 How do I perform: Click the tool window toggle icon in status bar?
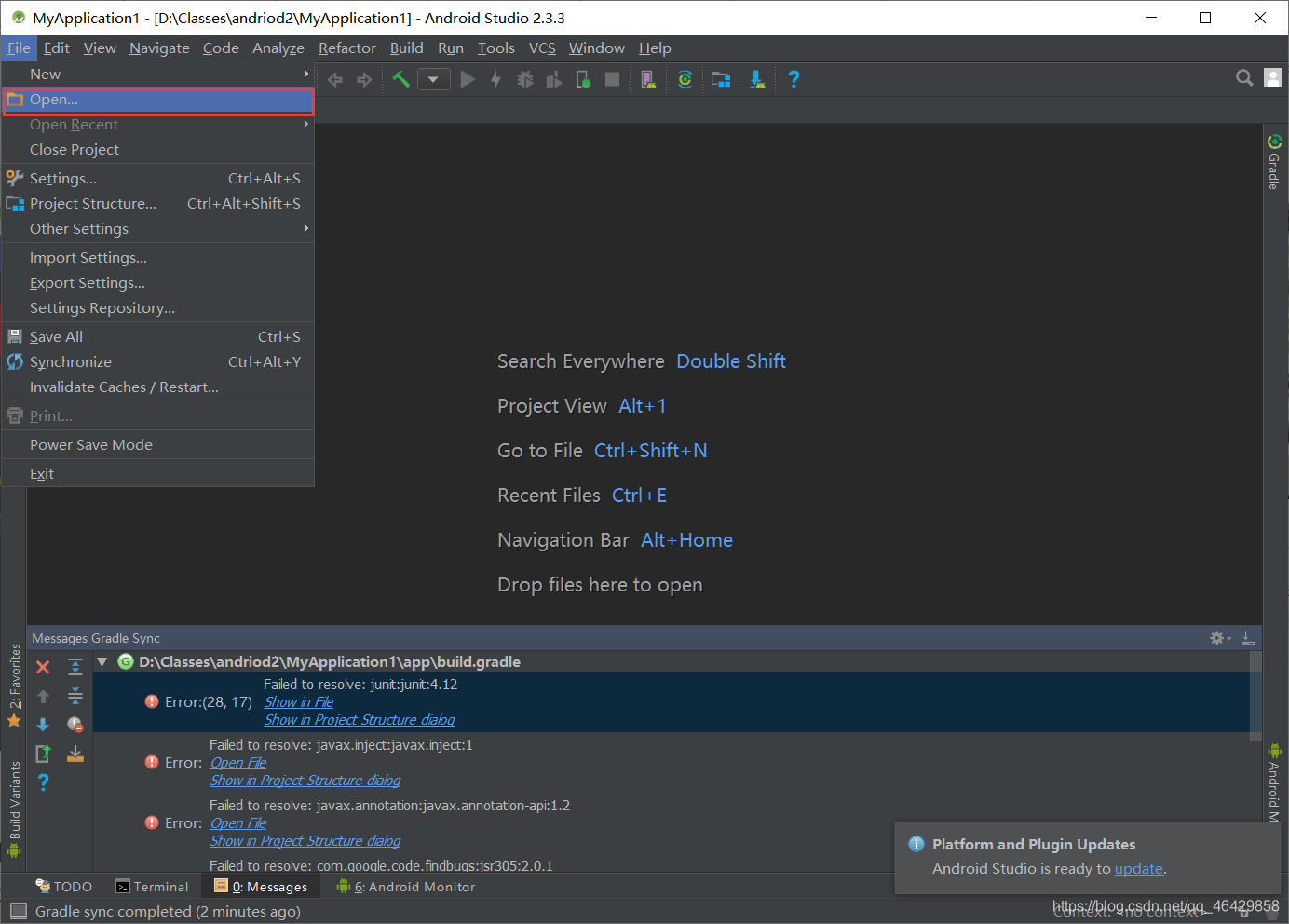pyautogui.click(x=19, y=912)
